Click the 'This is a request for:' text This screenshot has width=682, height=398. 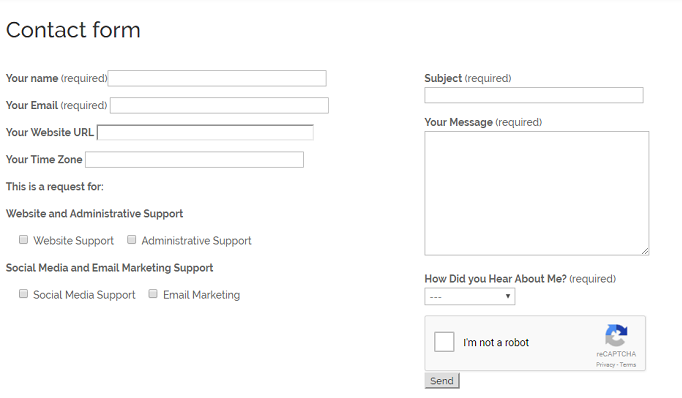(55, 187)
